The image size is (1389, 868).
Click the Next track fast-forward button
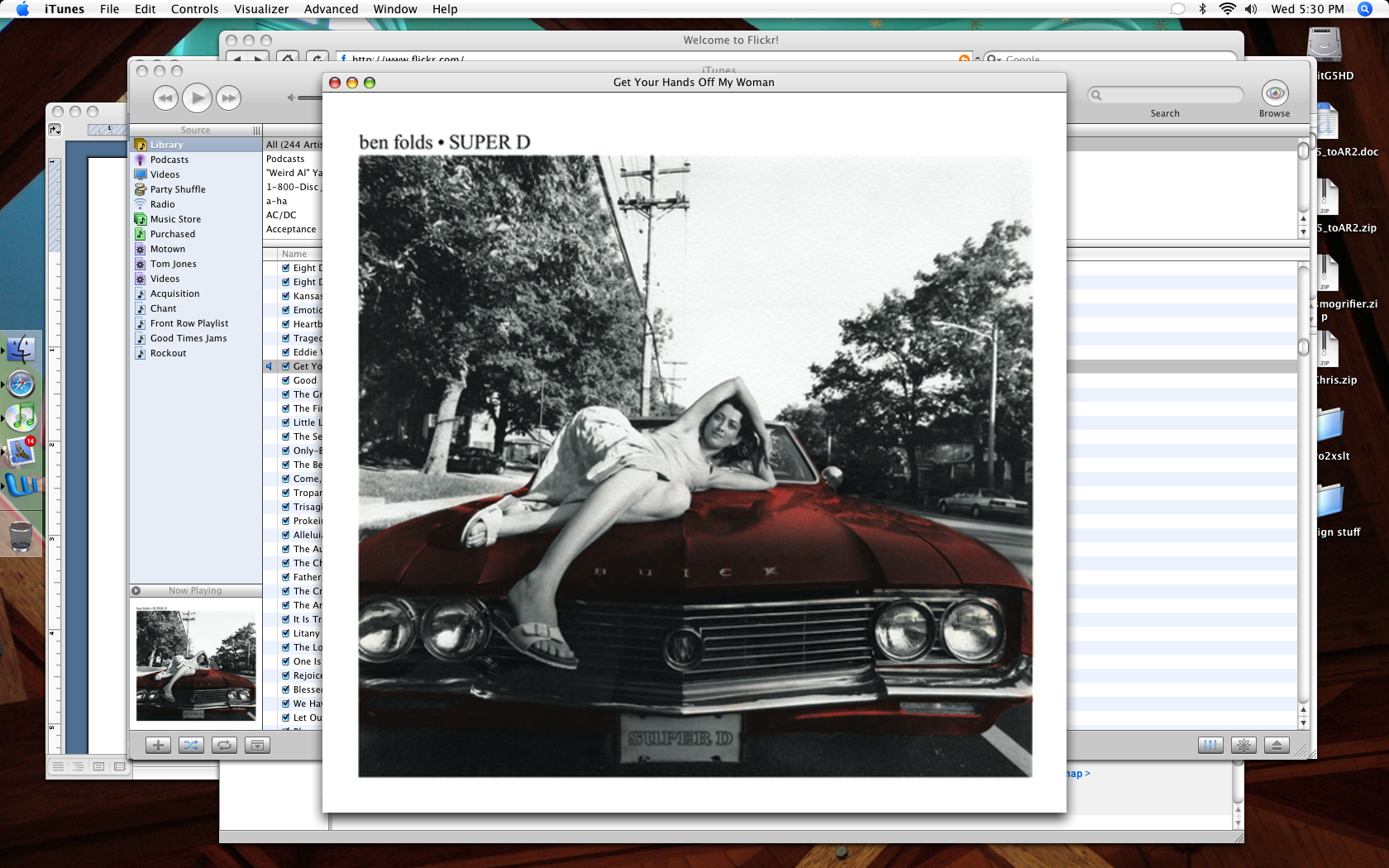tap(228, 98)
